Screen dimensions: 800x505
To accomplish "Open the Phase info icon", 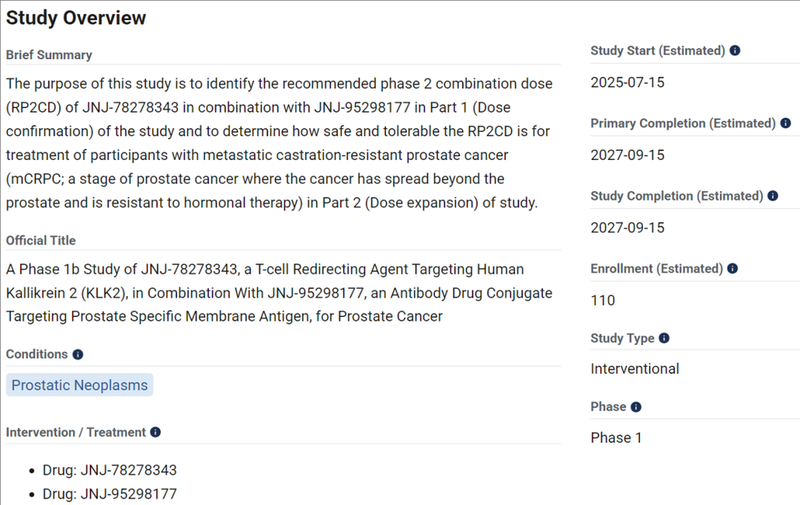I will 636,407.
